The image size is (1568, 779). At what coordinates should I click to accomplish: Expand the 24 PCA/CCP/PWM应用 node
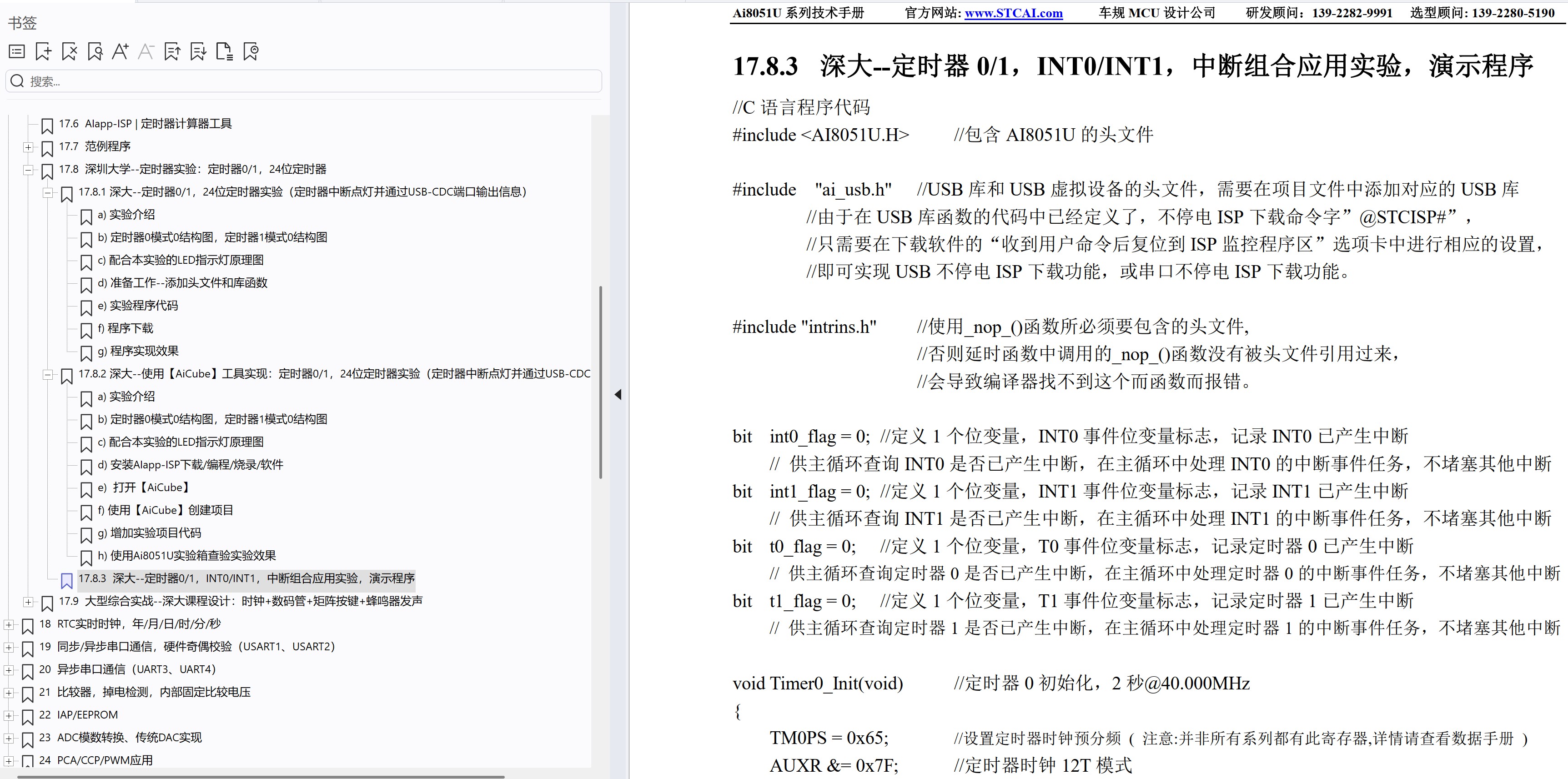(x=9, y=761)
